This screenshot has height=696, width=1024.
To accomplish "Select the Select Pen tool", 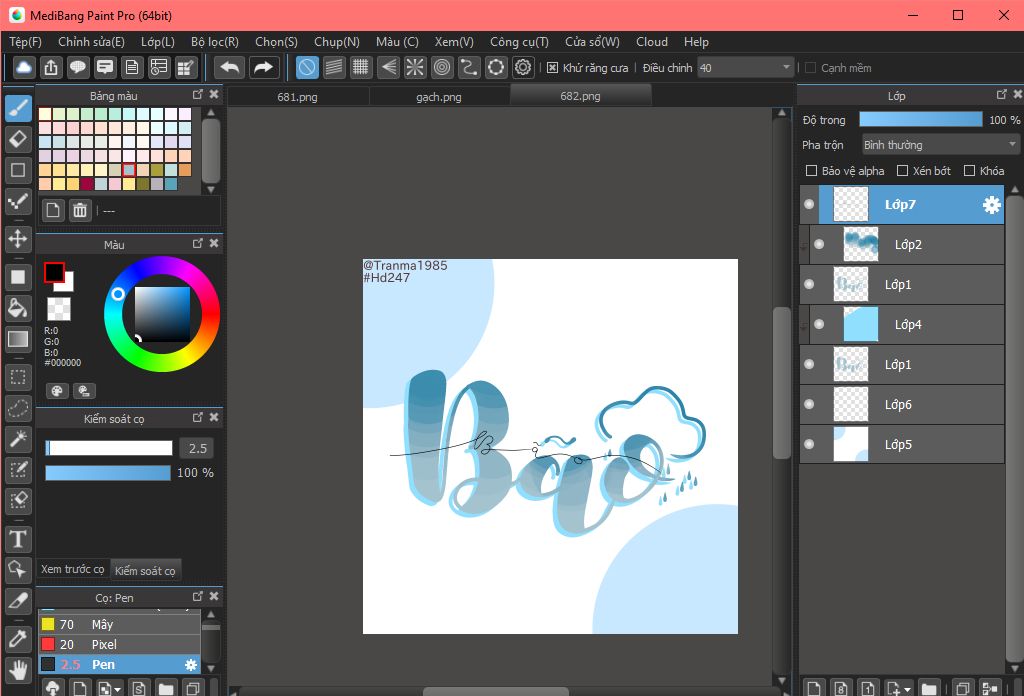I will point(18,469).
